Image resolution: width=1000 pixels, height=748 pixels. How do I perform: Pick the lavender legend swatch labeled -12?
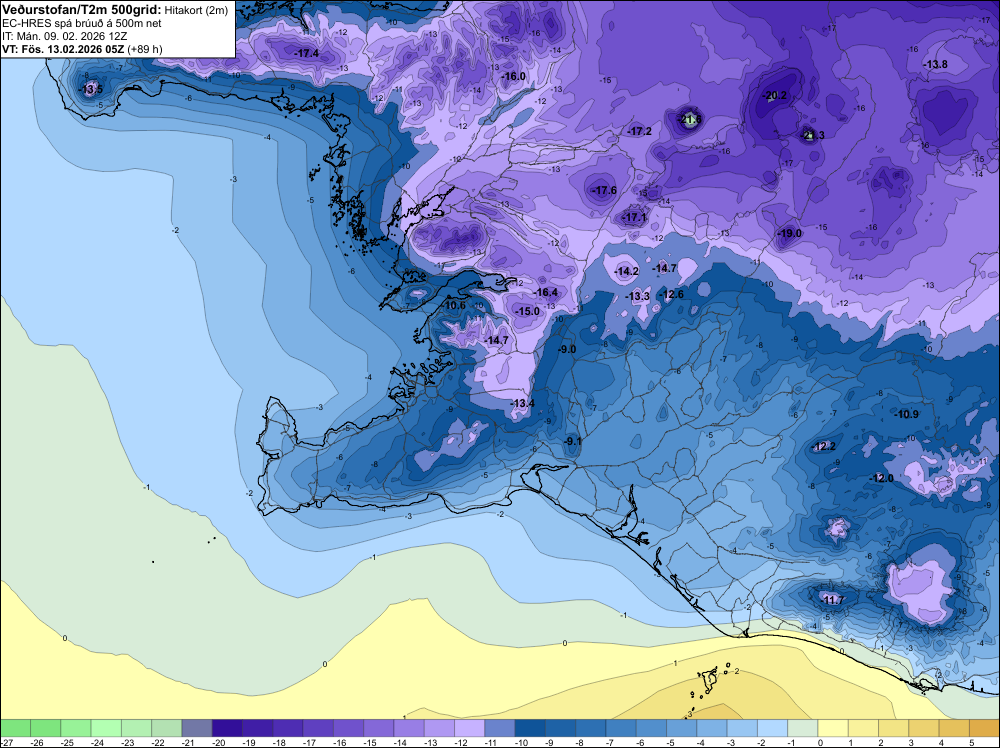[x=469, y=728]
